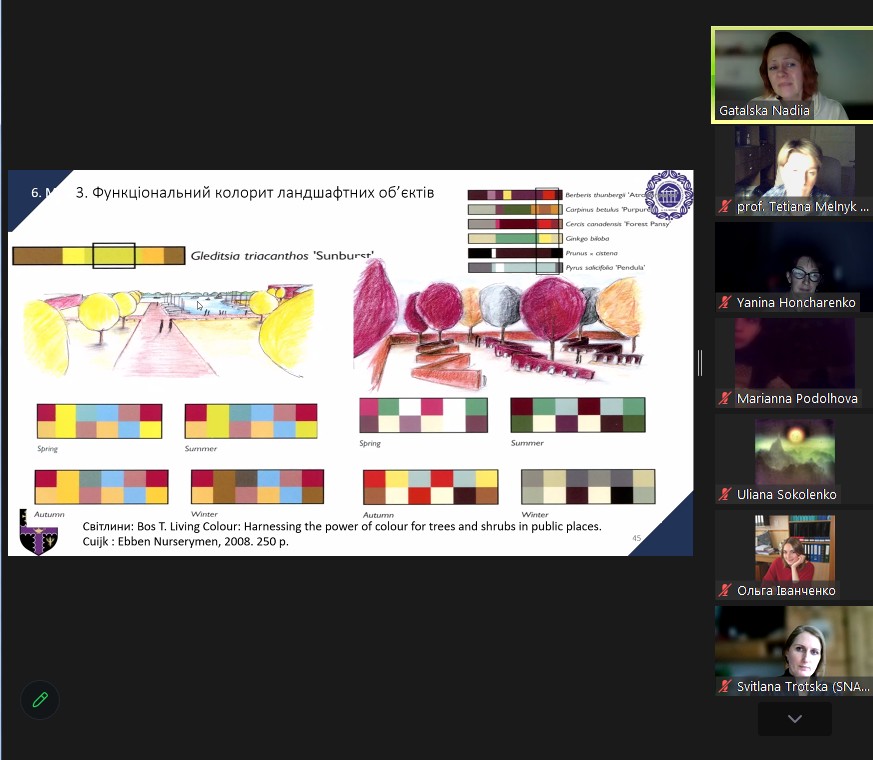Expand more participants with the down chevron
The height and width of the screenshot is (760, 873).
point(794,718)
